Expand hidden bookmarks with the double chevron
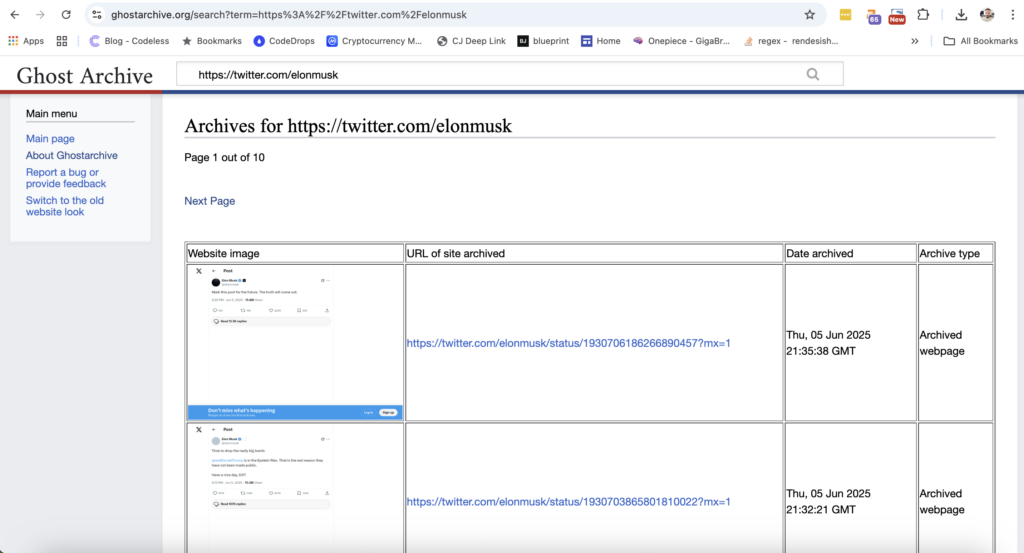This screenshot has width=1024, height=553. pos(914,40)
